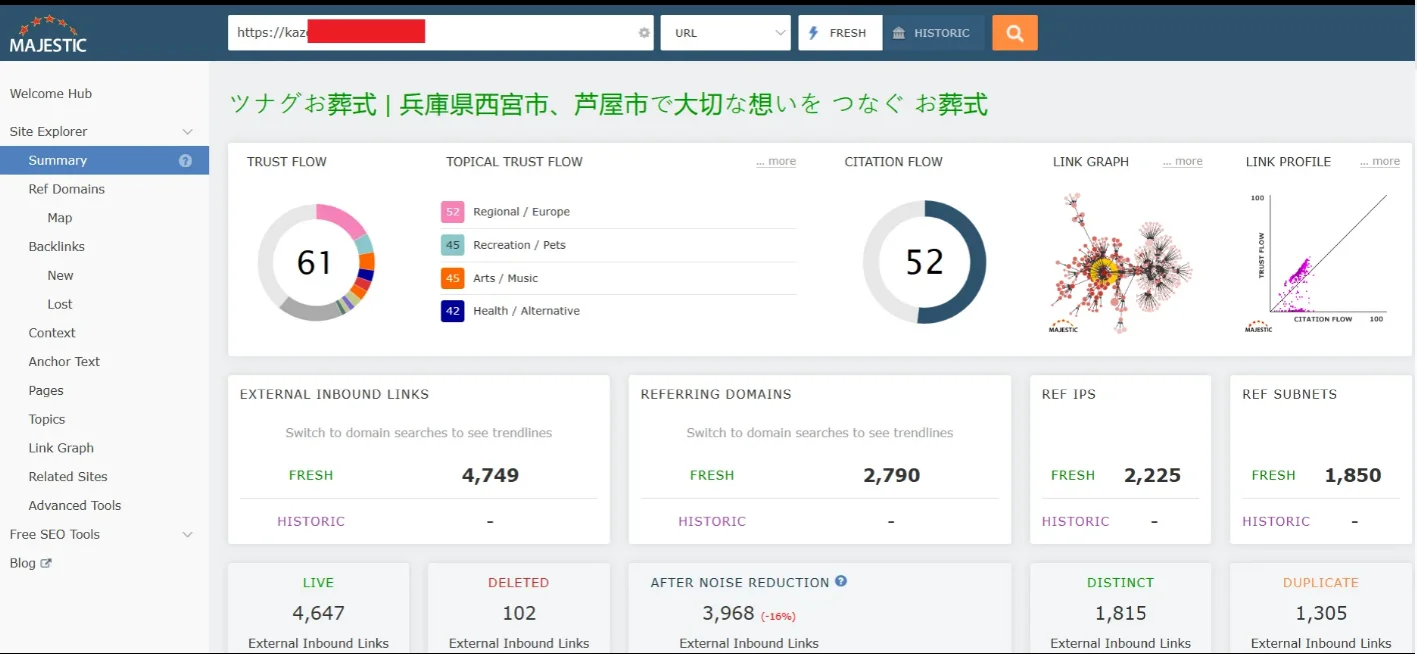Image resolution: width=1417 pixels, height=654 pixels.
Task: Click the Citation Flow donut chart
Action: coord(924,262)
